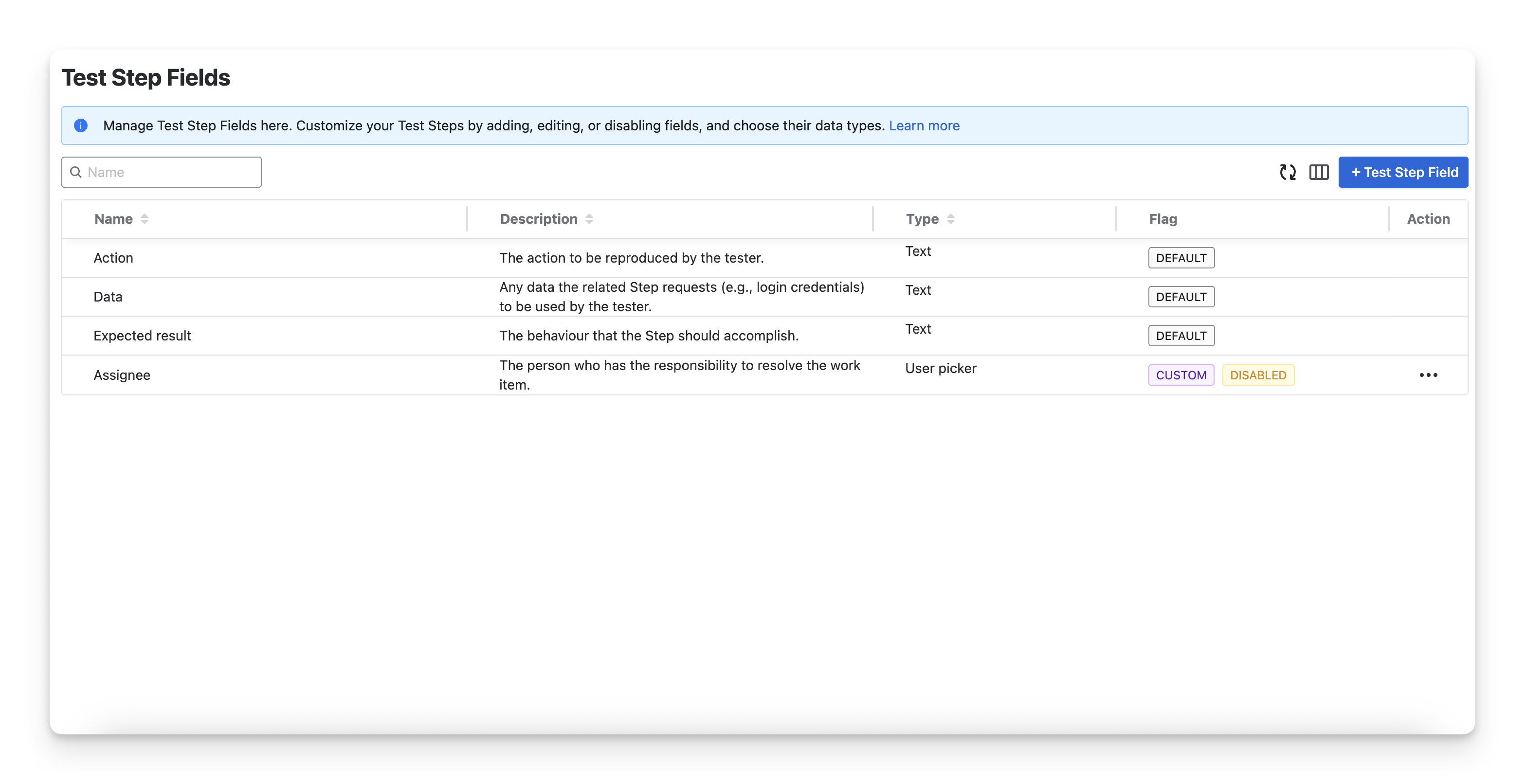Click the search magnifier icon

[76, 172]
